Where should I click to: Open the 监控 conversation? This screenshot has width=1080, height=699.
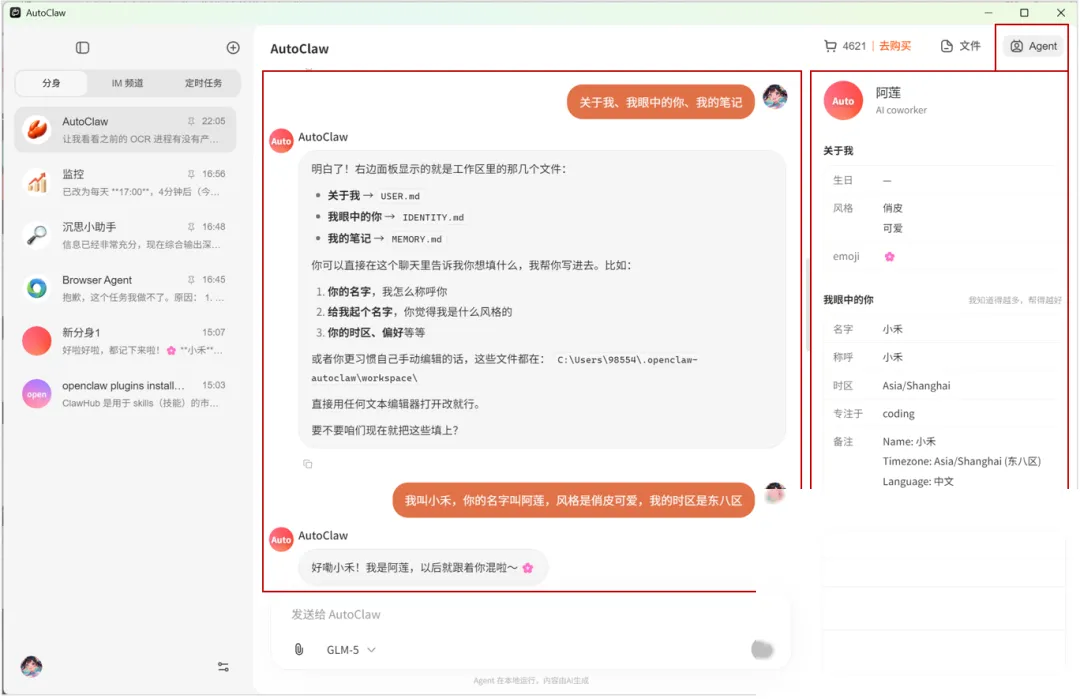coord(125,182)
